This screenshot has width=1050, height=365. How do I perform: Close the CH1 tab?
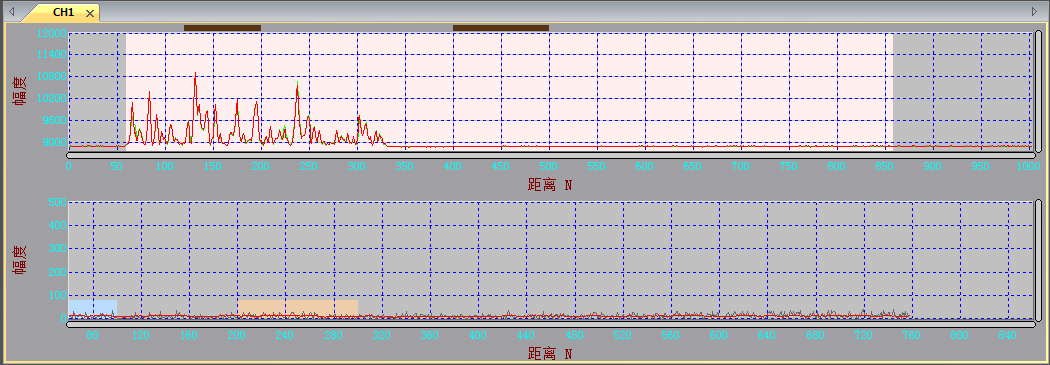point(90,13)
